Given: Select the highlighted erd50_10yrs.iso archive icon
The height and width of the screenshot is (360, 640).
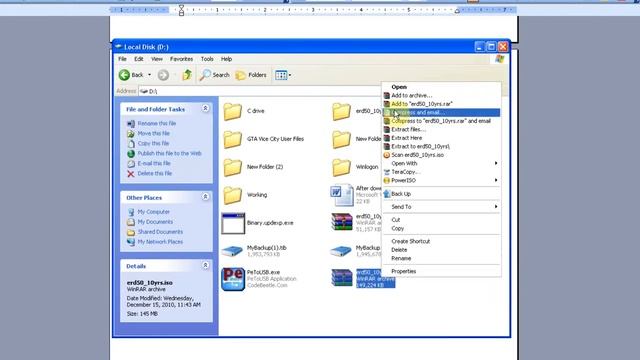Looking at the screenshot, I should [x=342, y=278].
